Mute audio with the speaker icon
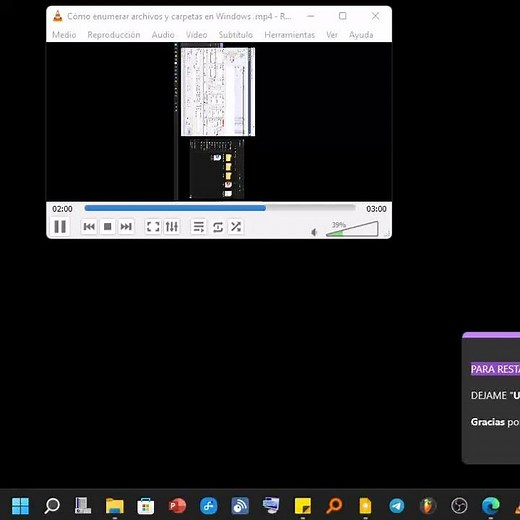The image size is (520, 520). pyautogui.click(x=314, y=232)
